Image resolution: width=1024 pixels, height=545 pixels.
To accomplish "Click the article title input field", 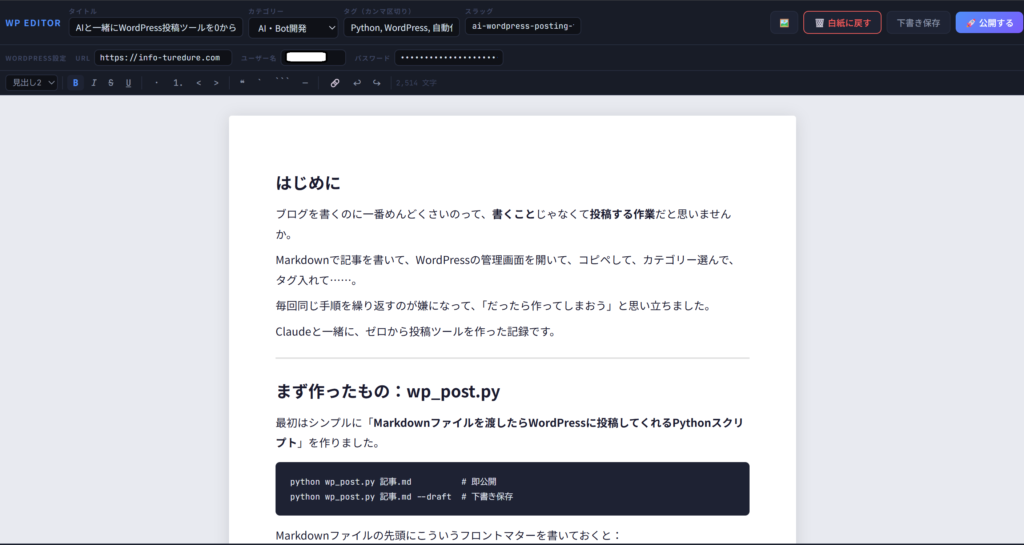I will [x=155, y=28].
